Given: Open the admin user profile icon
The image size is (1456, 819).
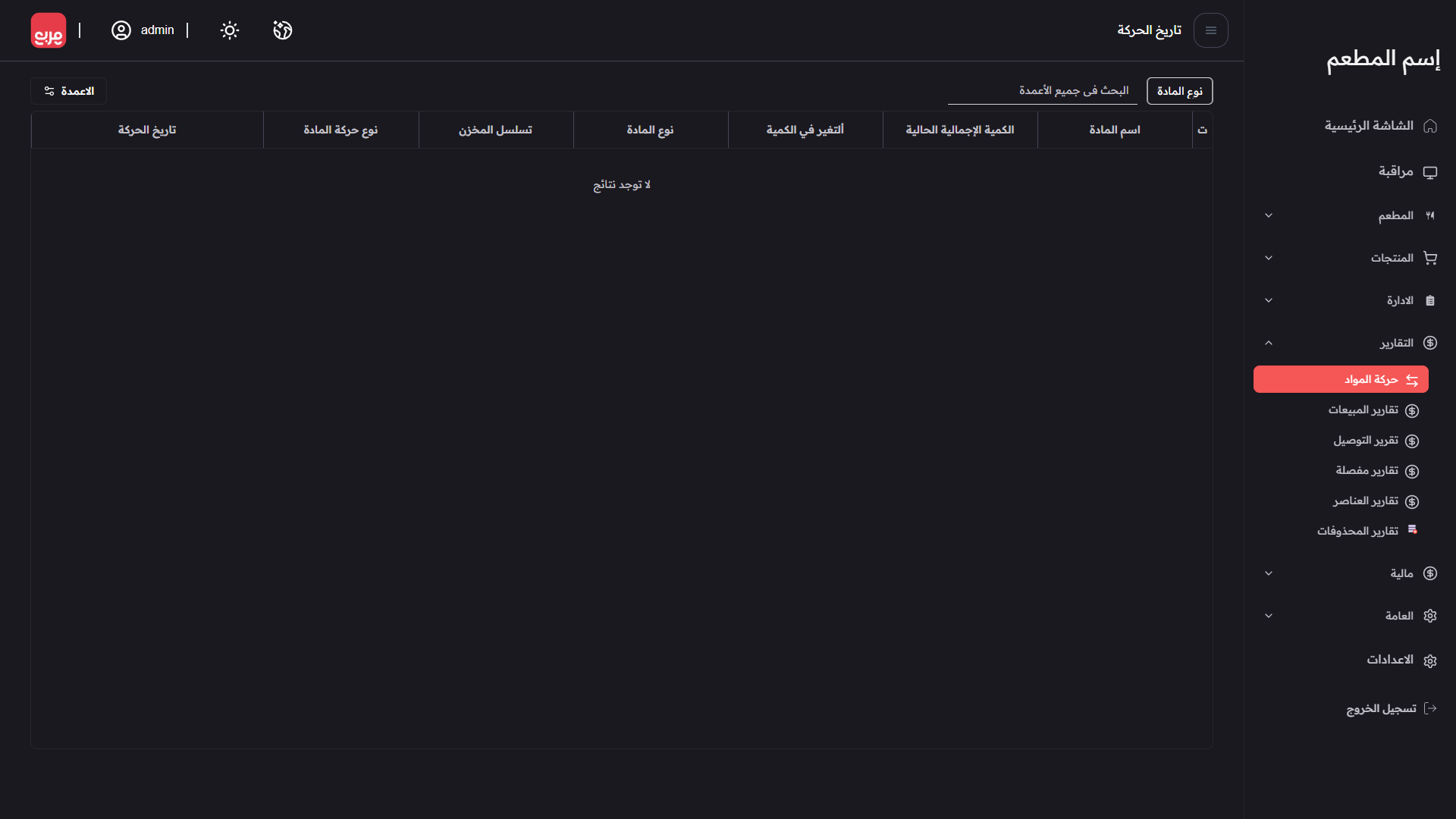Looking at the screenshot, I should (121, 30).
